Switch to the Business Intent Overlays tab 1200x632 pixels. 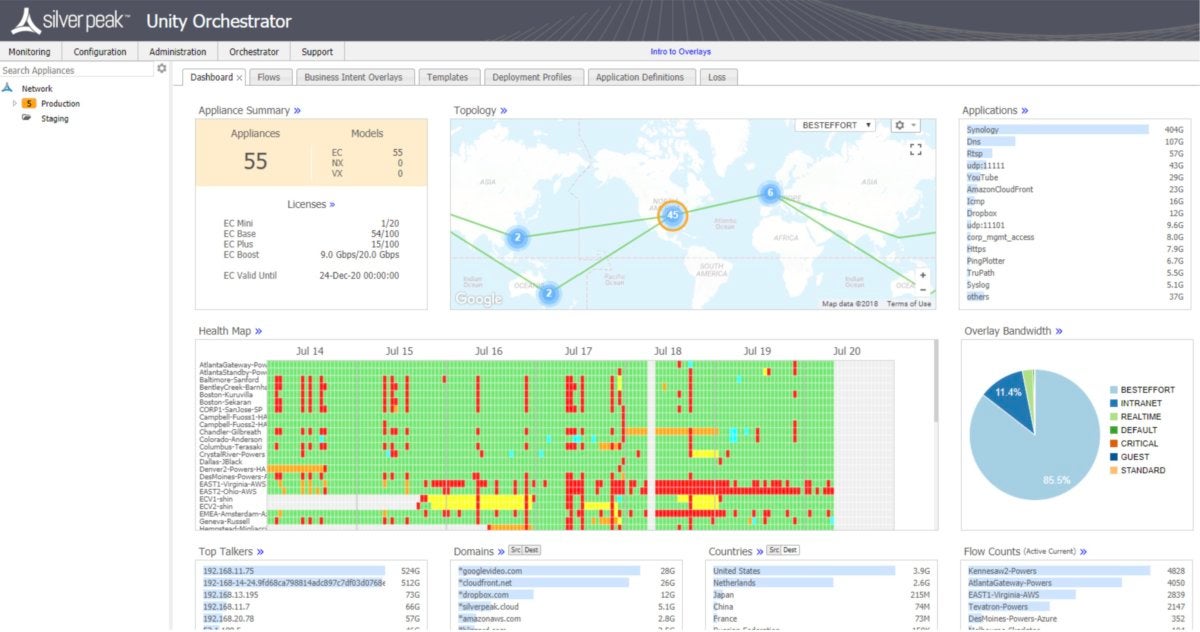click(354, 77)
